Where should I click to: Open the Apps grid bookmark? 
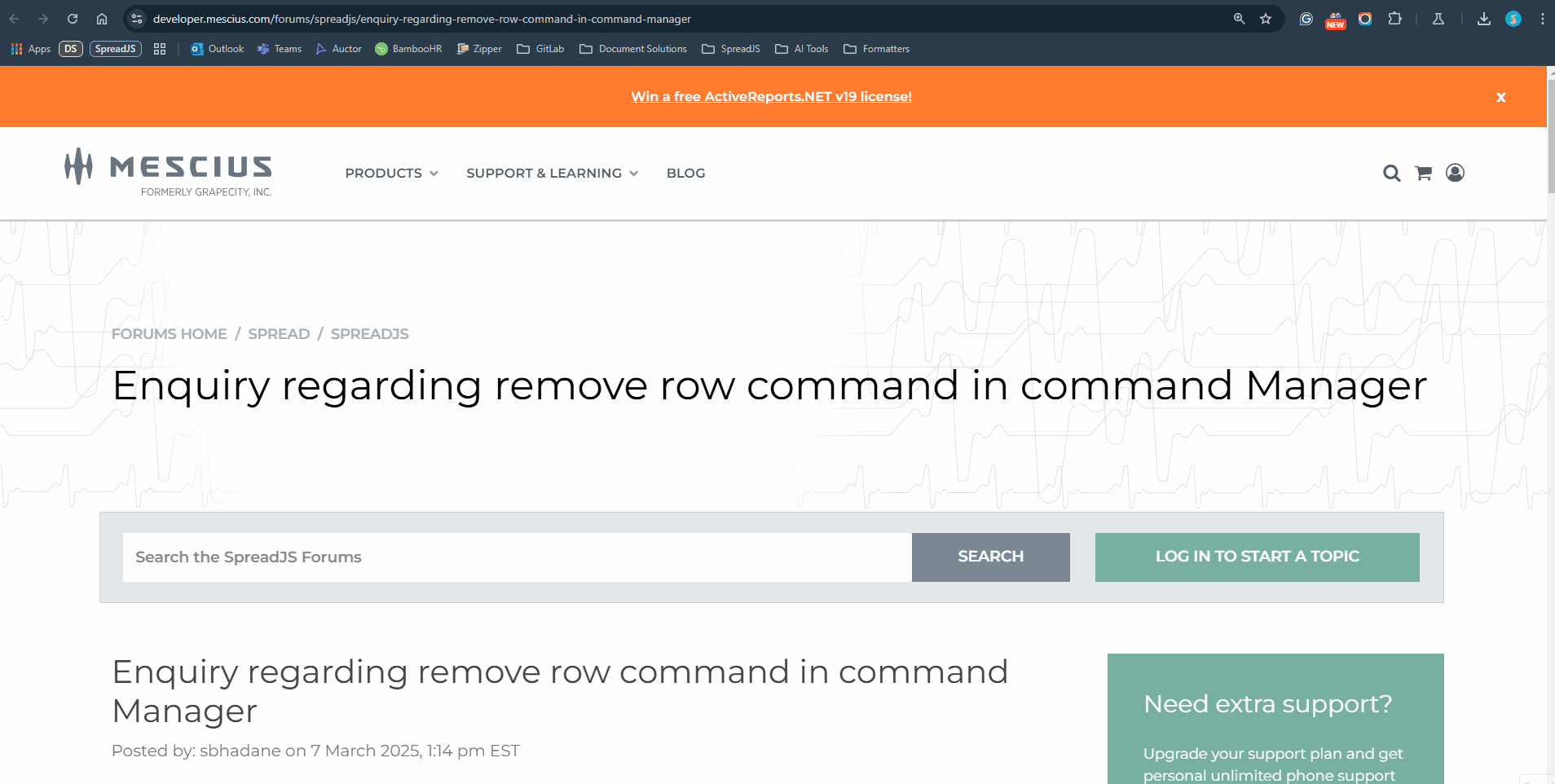(x=31, y=49)
